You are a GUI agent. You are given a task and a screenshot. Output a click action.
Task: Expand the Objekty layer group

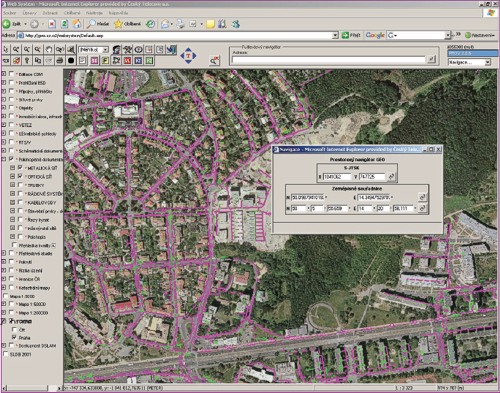tap(4, 108)
